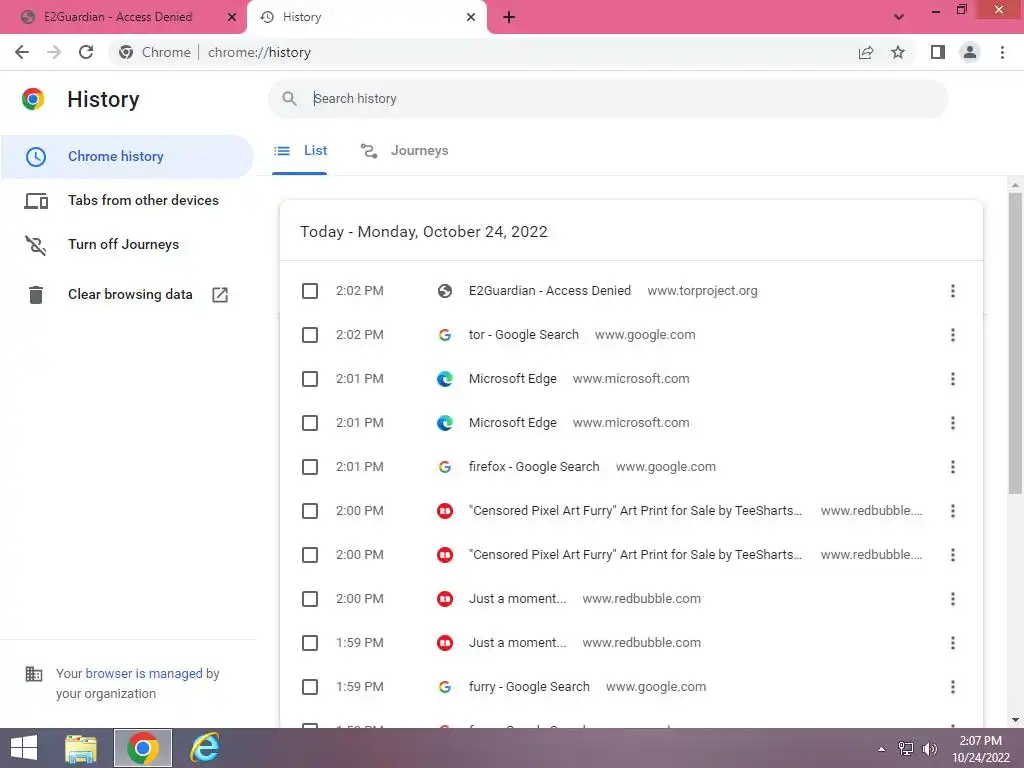Click the external link icon beside Clear browsing data

220,295
